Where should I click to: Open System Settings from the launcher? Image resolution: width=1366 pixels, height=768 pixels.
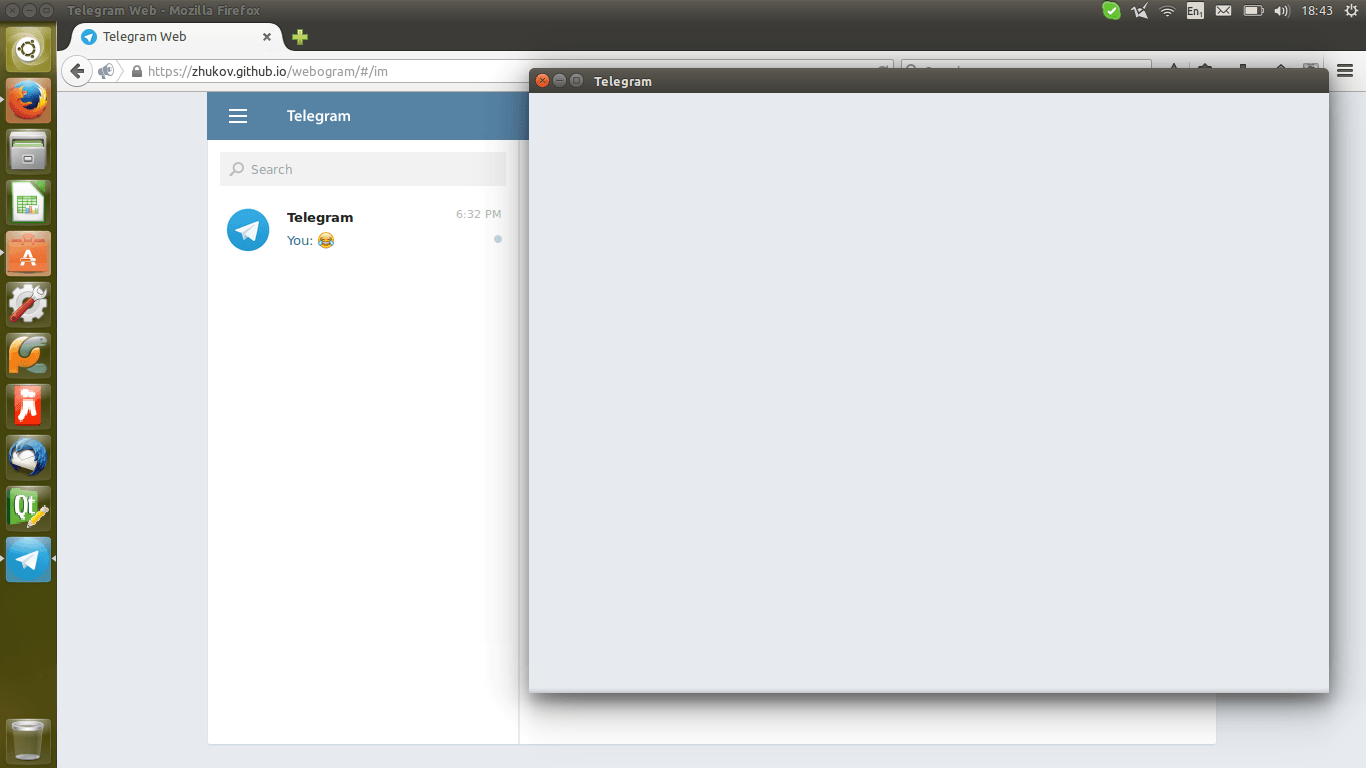(28, 304)
